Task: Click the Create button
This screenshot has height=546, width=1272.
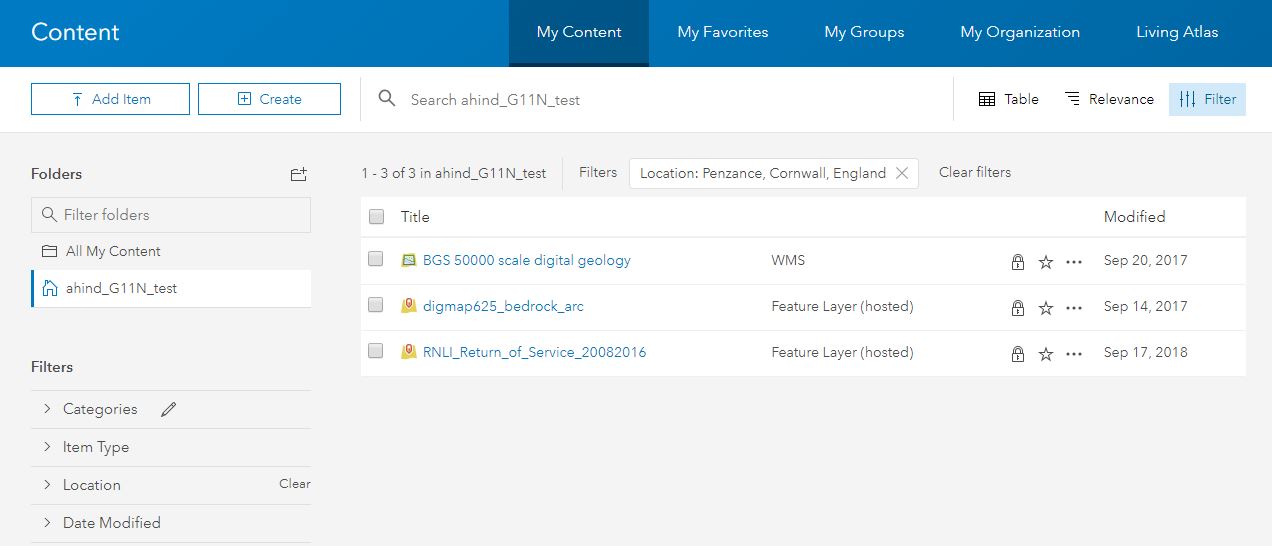Action: 269,99
